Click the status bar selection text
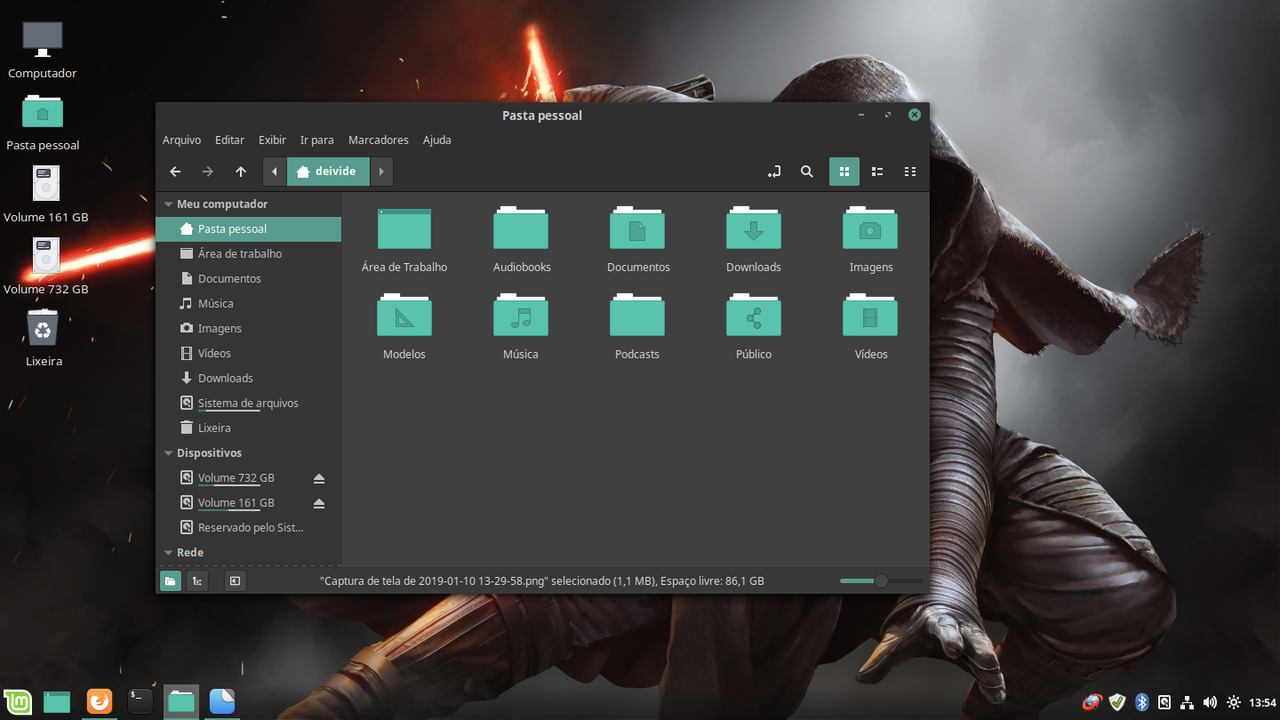Image resolution: width=1280 pixels, height=720 pixels. tap(542, 581)
